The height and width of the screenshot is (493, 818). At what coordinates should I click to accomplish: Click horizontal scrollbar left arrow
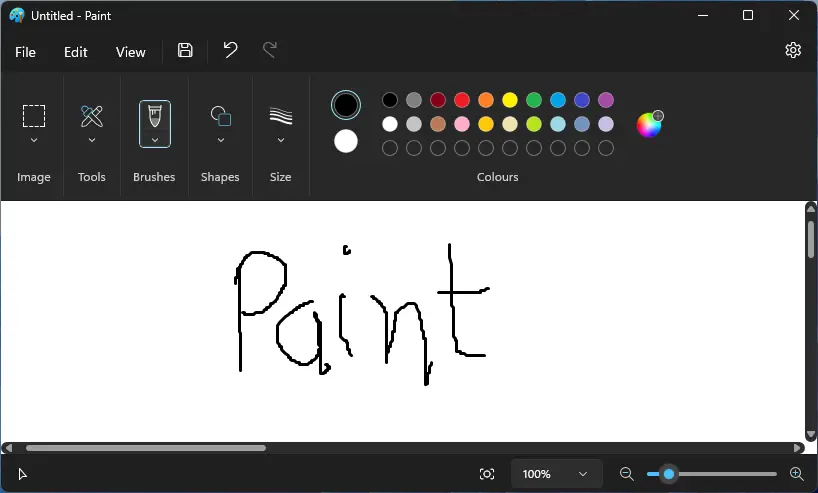pyautogui.click(x=8, y=448)
